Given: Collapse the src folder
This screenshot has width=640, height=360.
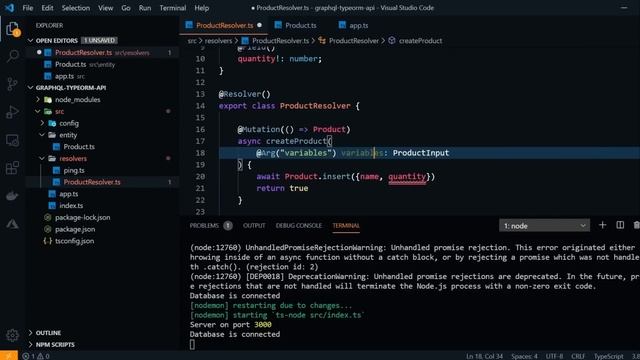Looking at the screenshot, I should (x=38, y=111).
